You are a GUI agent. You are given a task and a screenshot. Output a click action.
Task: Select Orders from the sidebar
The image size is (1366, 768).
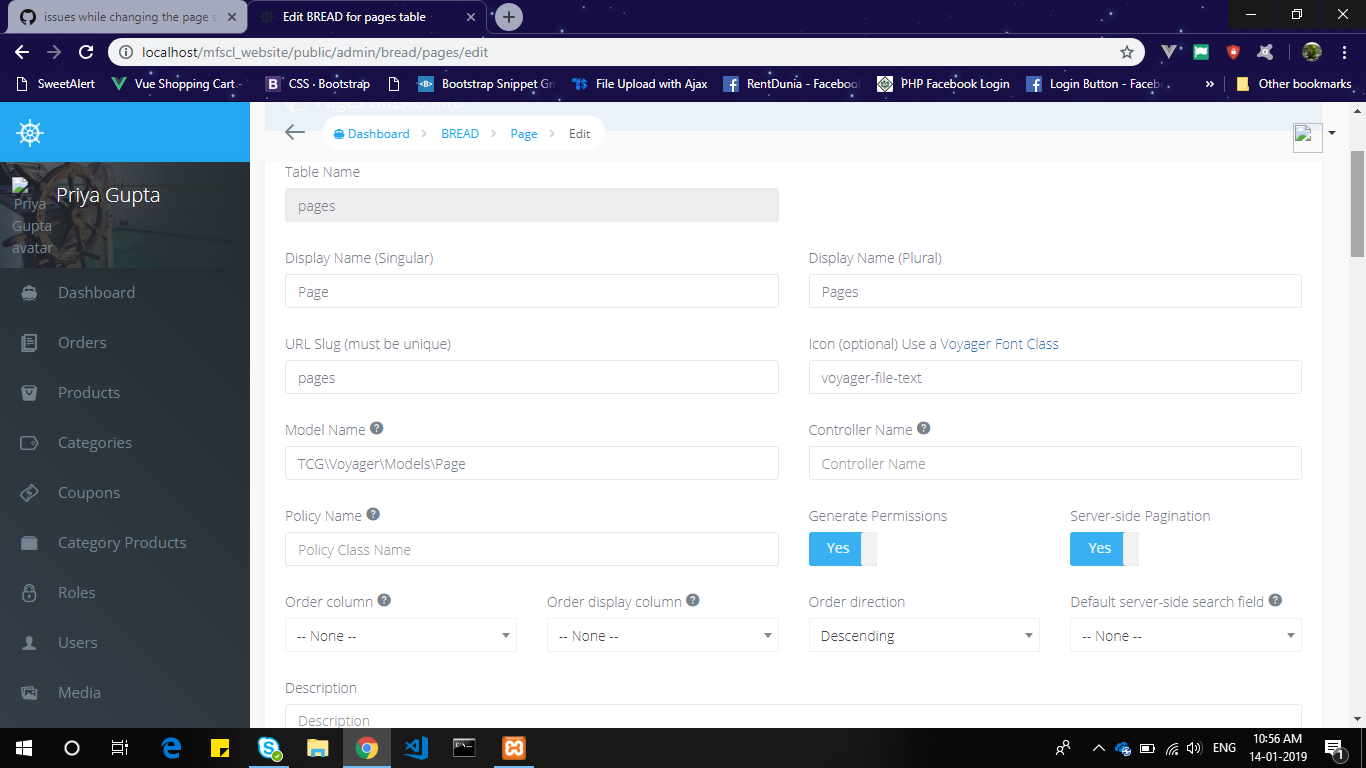[x=80, y=342]
